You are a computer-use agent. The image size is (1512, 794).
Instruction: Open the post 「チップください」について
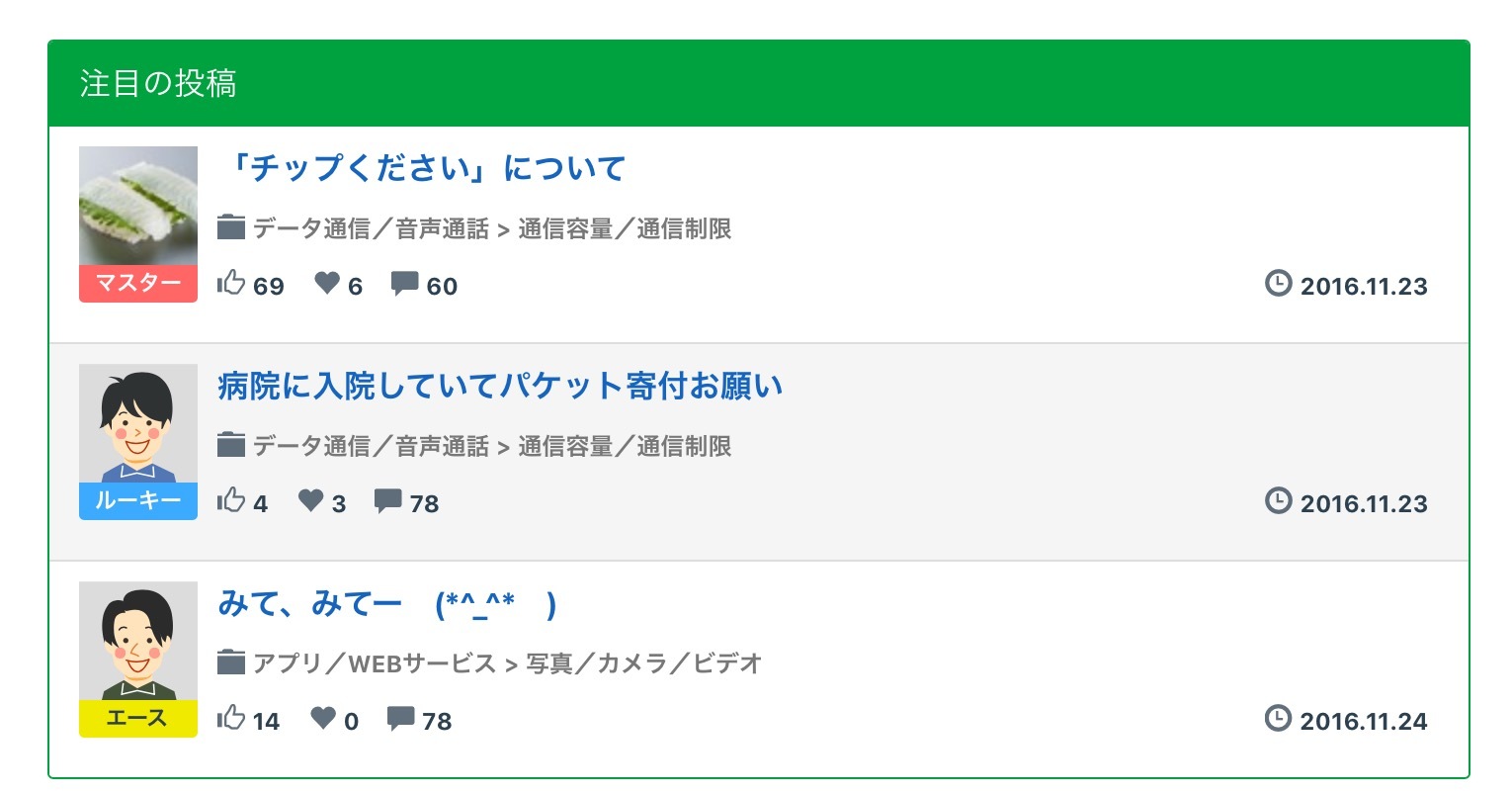(x=426, y=168)
